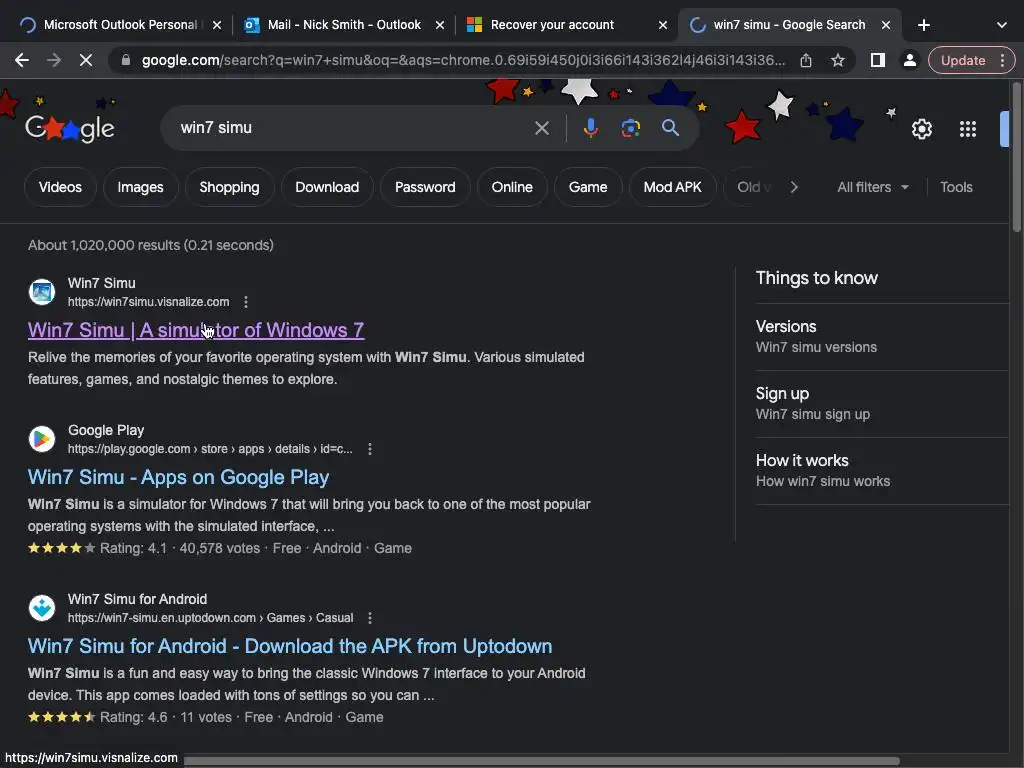This screenshot has height=768, width=1024.
Task: Open Chrome menu with three dots
Action: tap(1002, 61)
